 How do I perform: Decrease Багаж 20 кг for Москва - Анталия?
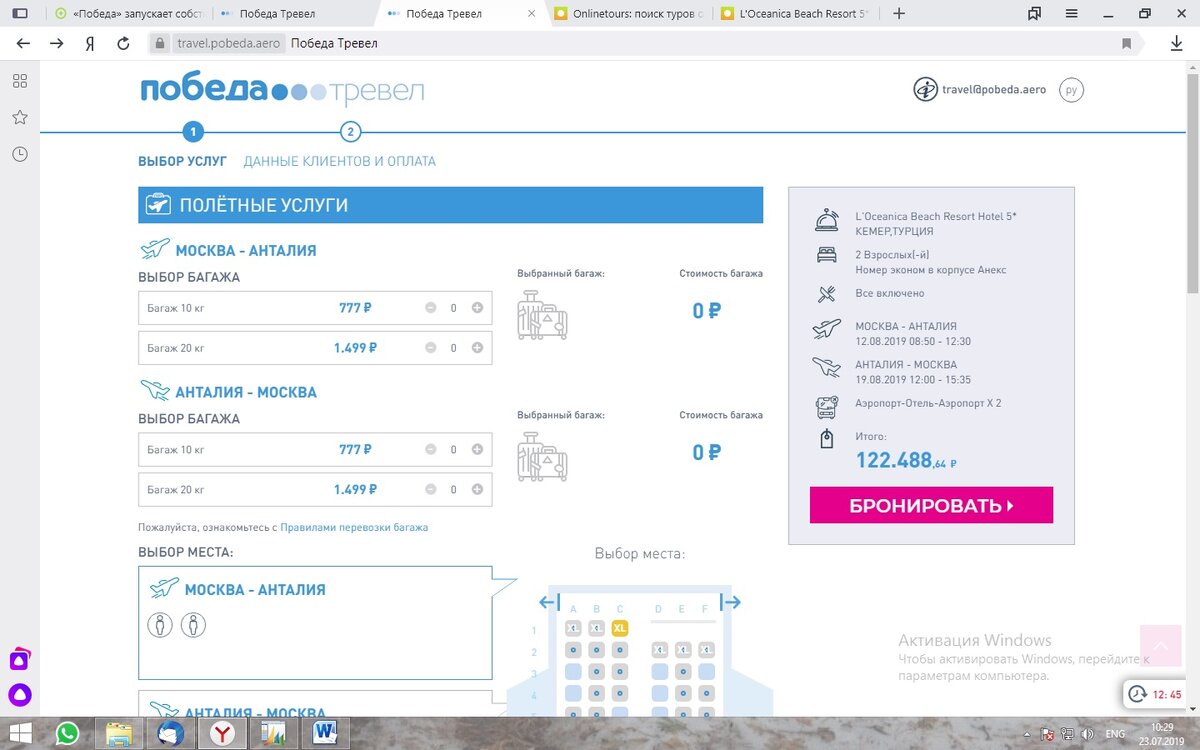click(x=430, y=348)
